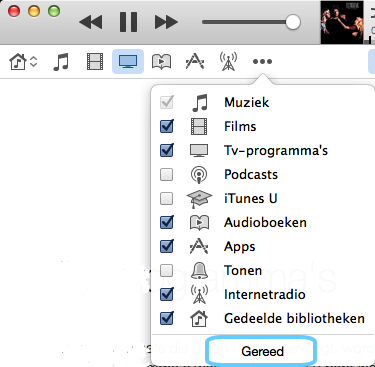The width and height of the screenshot is (375, 367).
Task: Uncheck the Films checkbox
Action: 167,126
